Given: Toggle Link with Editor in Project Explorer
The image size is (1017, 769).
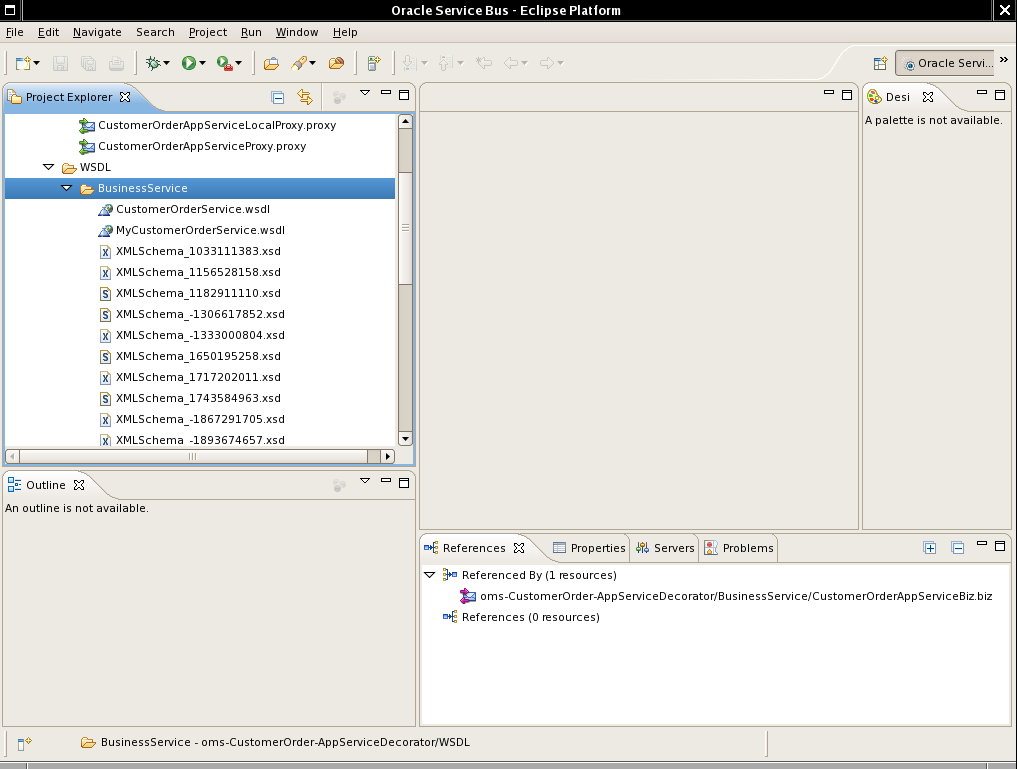Looking at the screenshot, I should click(x=305, y=97).
